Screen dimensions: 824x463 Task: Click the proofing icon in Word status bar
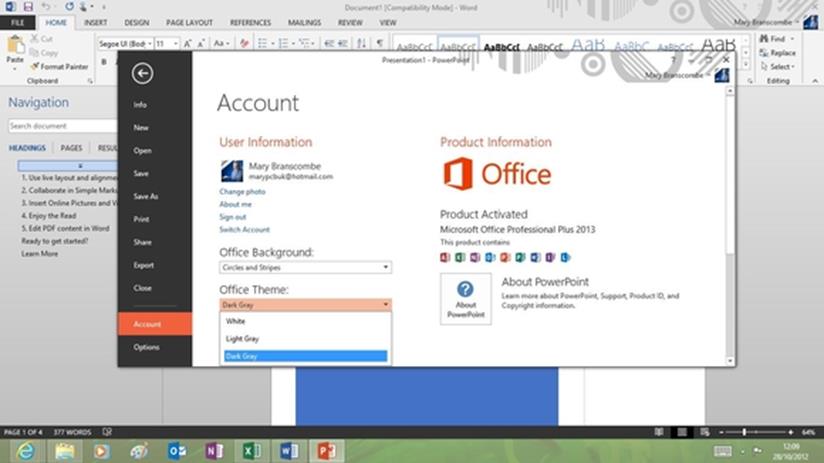(107, 432)
